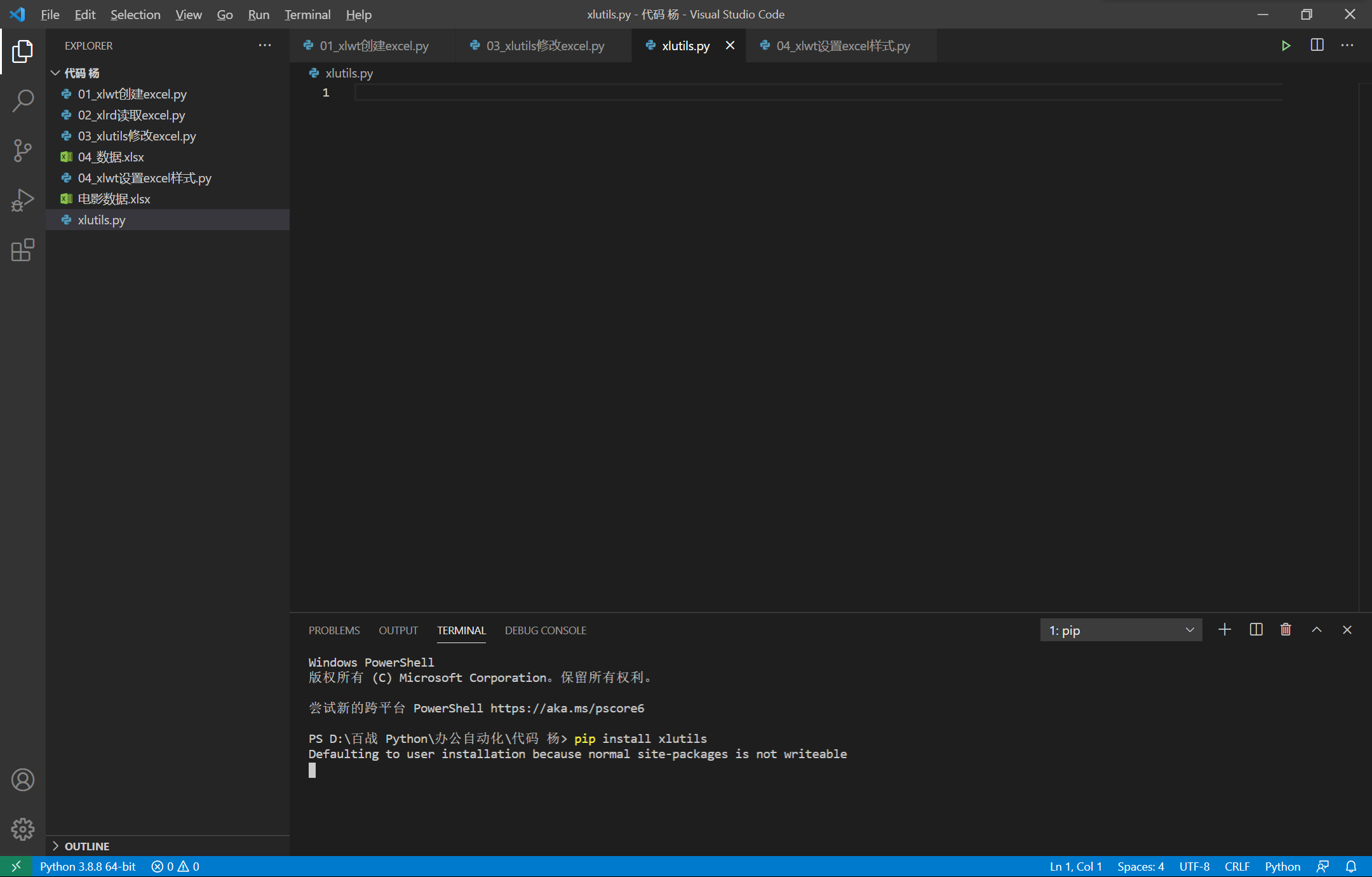The height and width of the screenshot is (877, 1372).
Task: Open remote window indicator in status bar
Action: click(16, 866)
